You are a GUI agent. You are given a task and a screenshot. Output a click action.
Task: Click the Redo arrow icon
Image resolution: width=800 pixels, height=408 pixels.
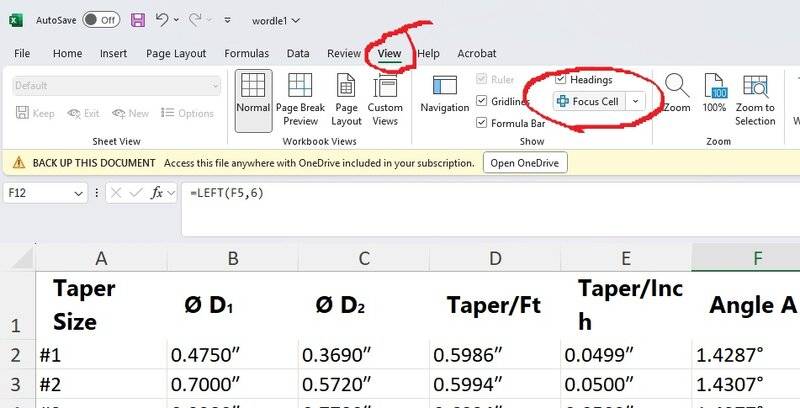(x=195, y=20)
